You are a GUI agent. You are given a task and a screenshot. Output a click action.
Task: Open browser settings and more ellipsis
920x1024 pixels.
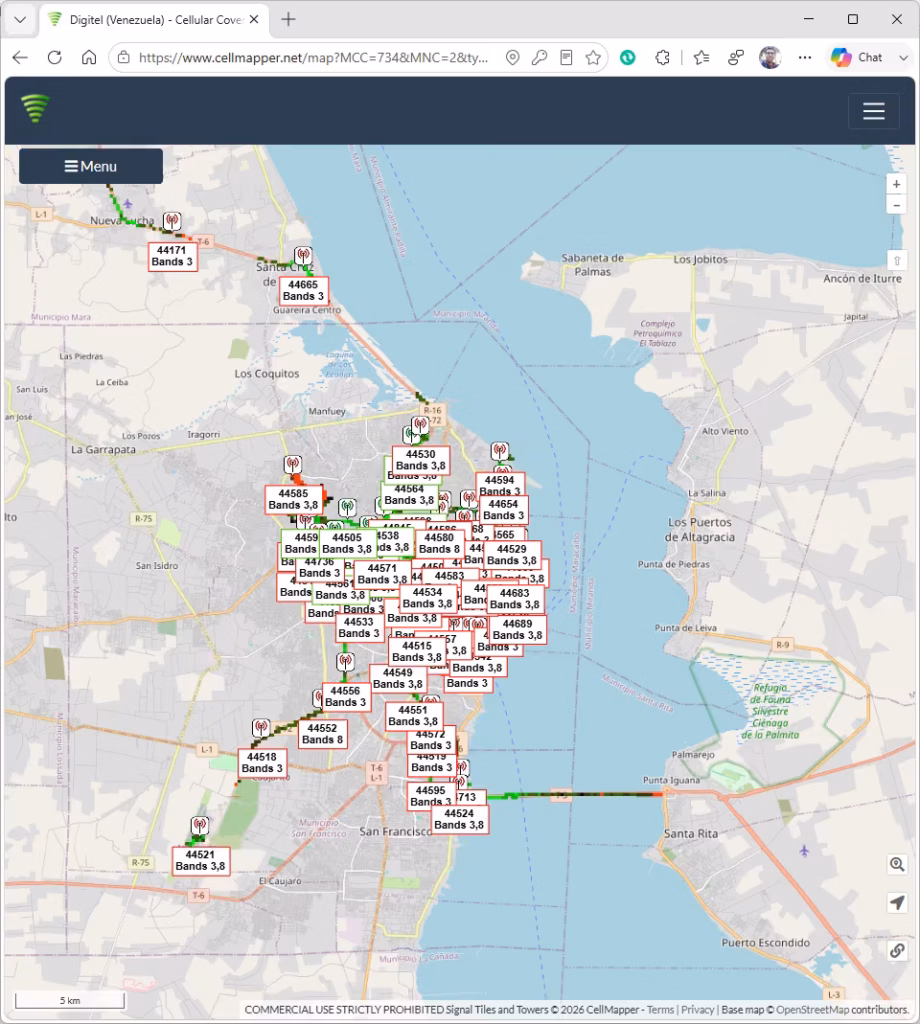pyautogui.click(x=804, y=57)
